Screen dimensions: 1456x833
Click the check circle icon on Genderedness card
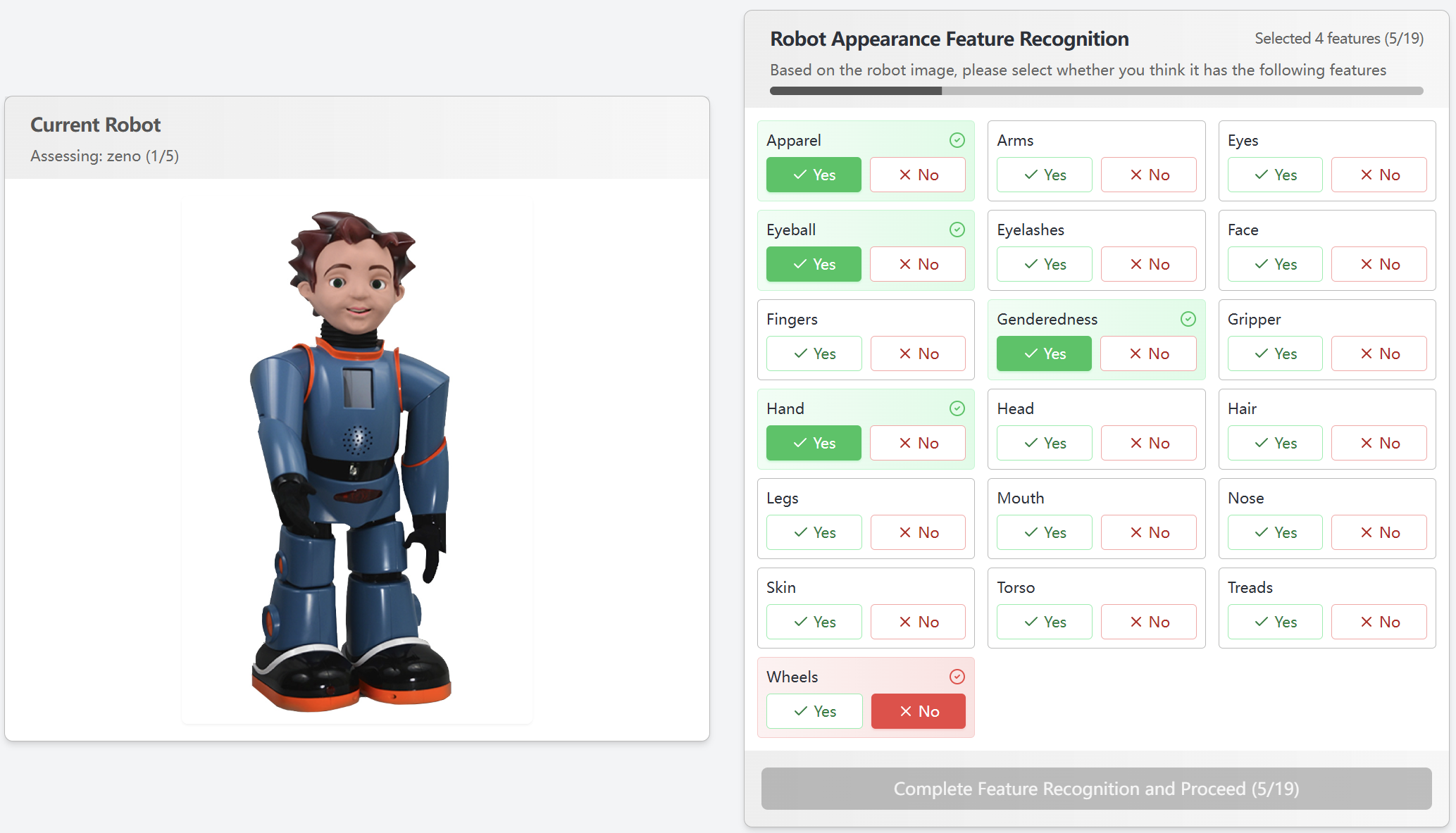(1188, 319)
